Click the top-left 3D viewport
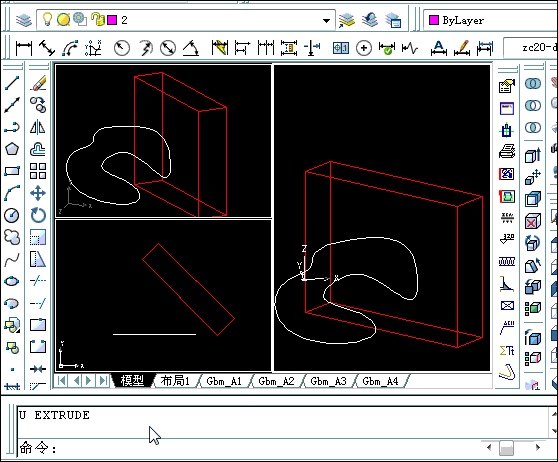558x462 pixels. coord(163,141)
